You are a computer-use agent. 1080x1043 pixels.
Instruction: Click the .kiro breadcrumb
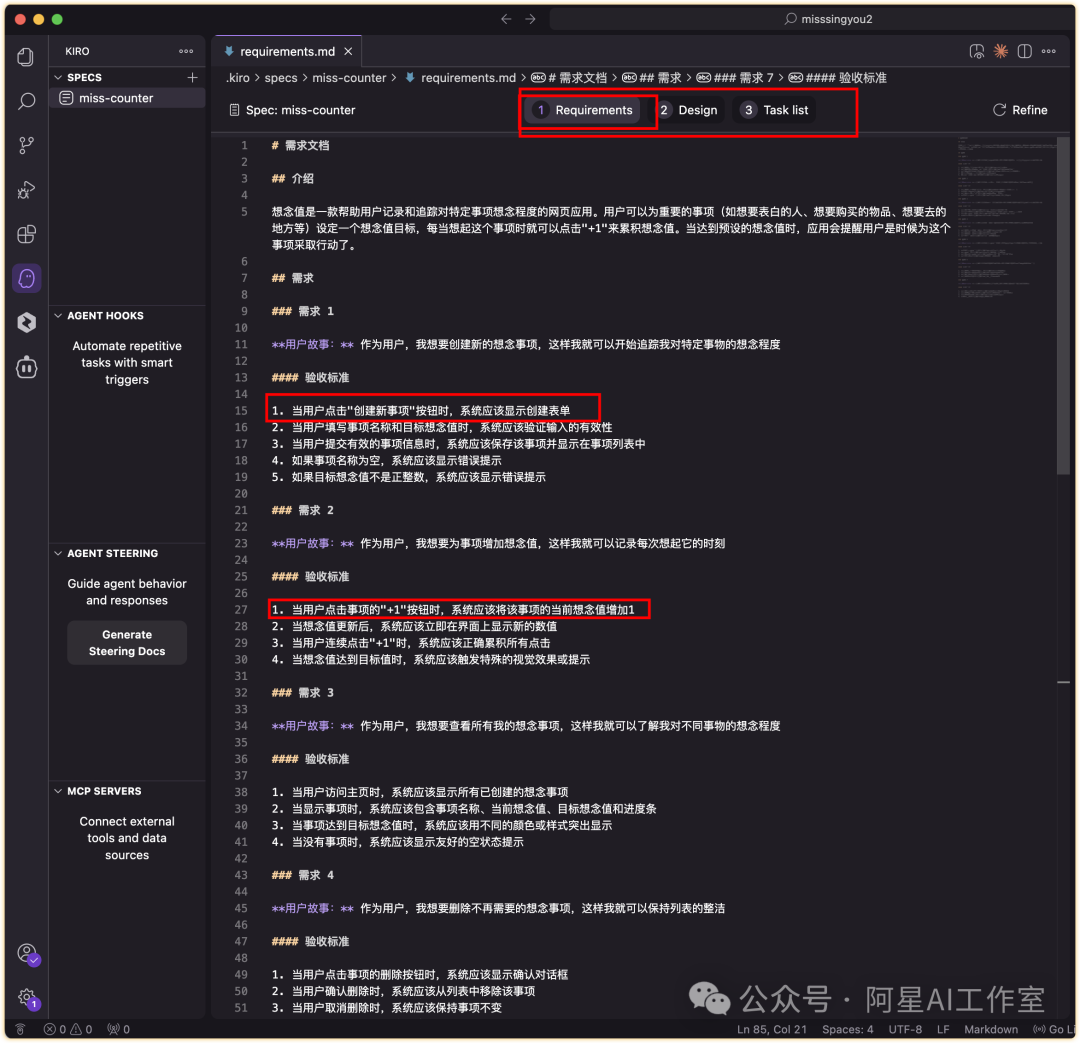point(238,78)
